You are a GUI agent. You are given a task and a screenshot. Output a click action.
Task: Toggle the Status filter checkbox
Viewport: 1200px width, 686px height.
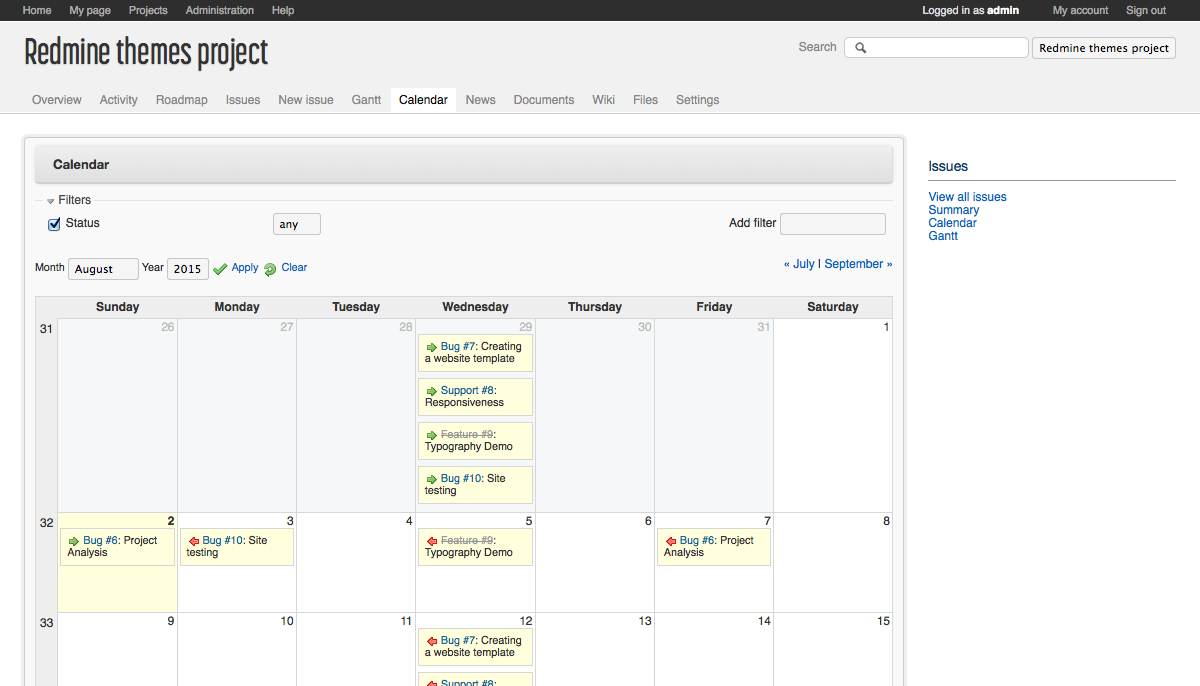(x=55, y=224)
